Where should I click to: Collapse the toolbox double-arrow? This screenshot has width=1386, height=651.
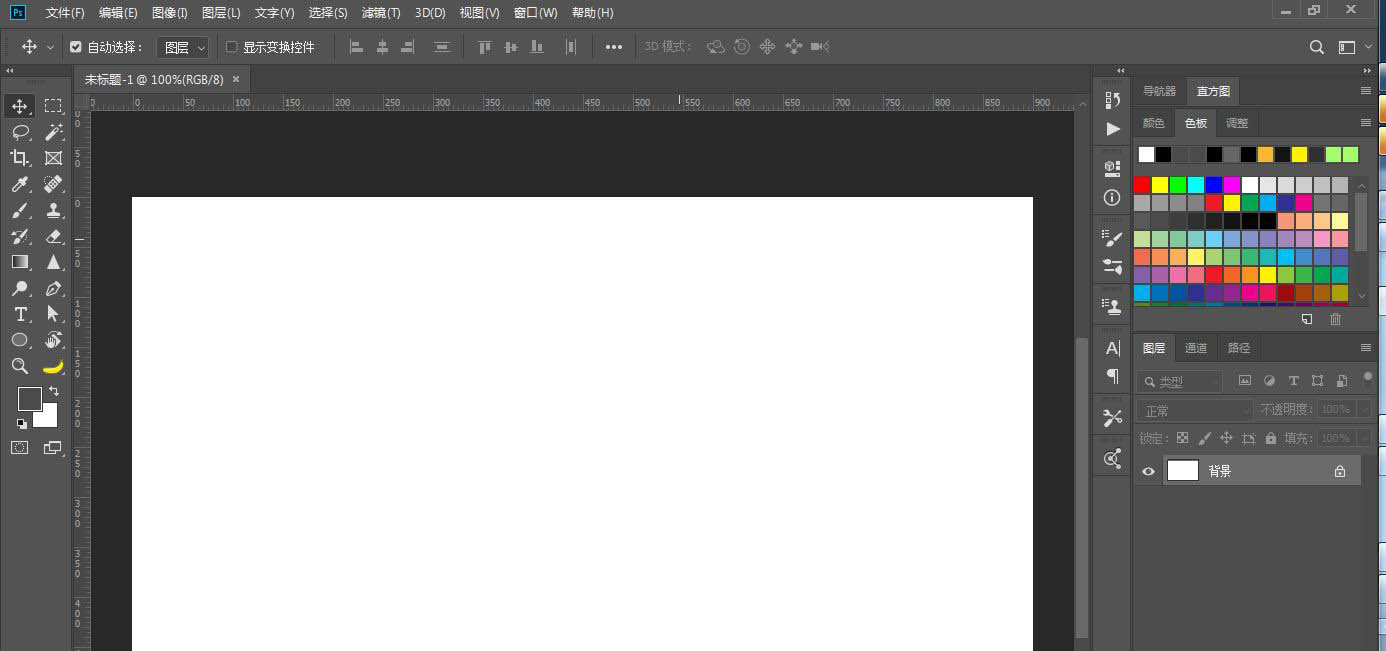coord(9,71)
